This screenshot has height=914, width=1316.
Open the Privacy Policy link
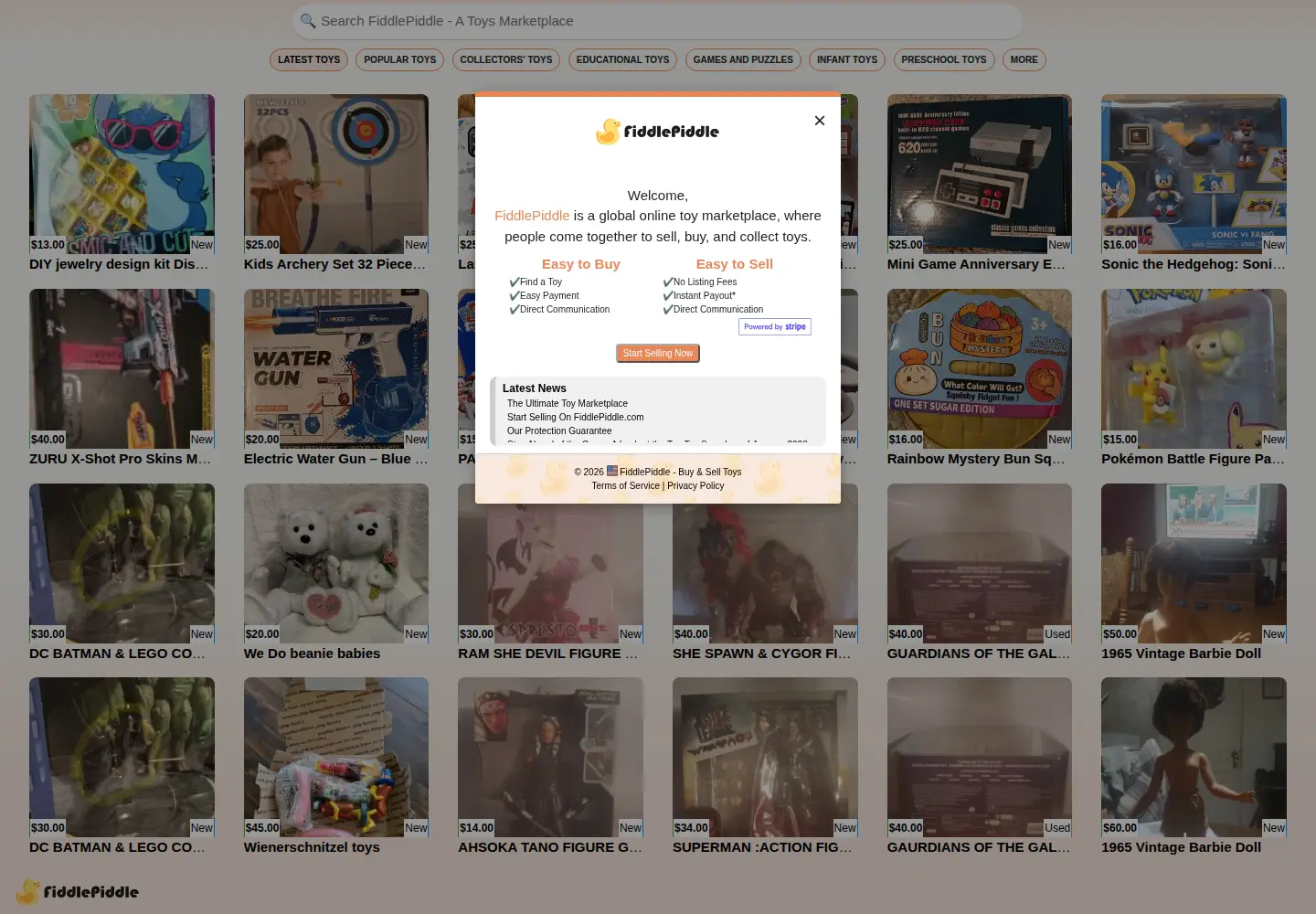[695, 485]
